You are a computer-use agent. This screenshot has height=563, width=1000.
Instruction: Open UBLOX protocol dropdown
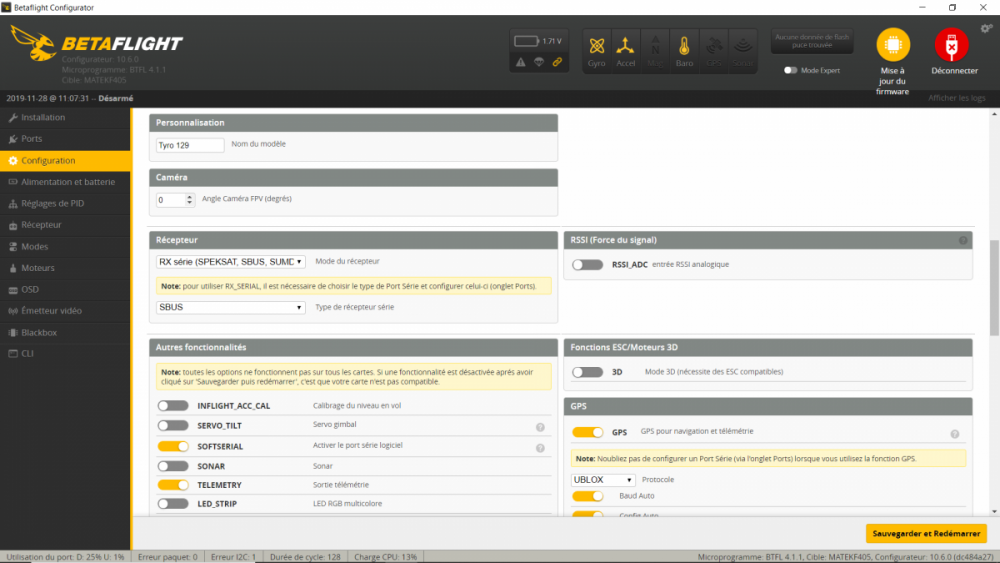pos(602,479)
